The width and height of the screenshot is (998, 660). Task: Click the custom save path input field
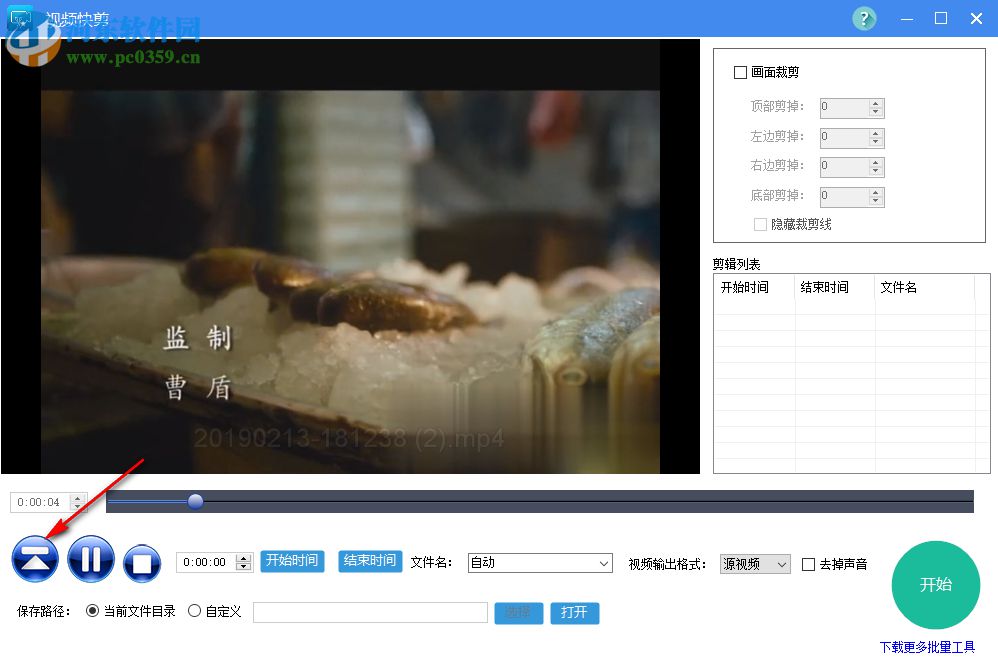pyautogui.click(x=370, y=612)
